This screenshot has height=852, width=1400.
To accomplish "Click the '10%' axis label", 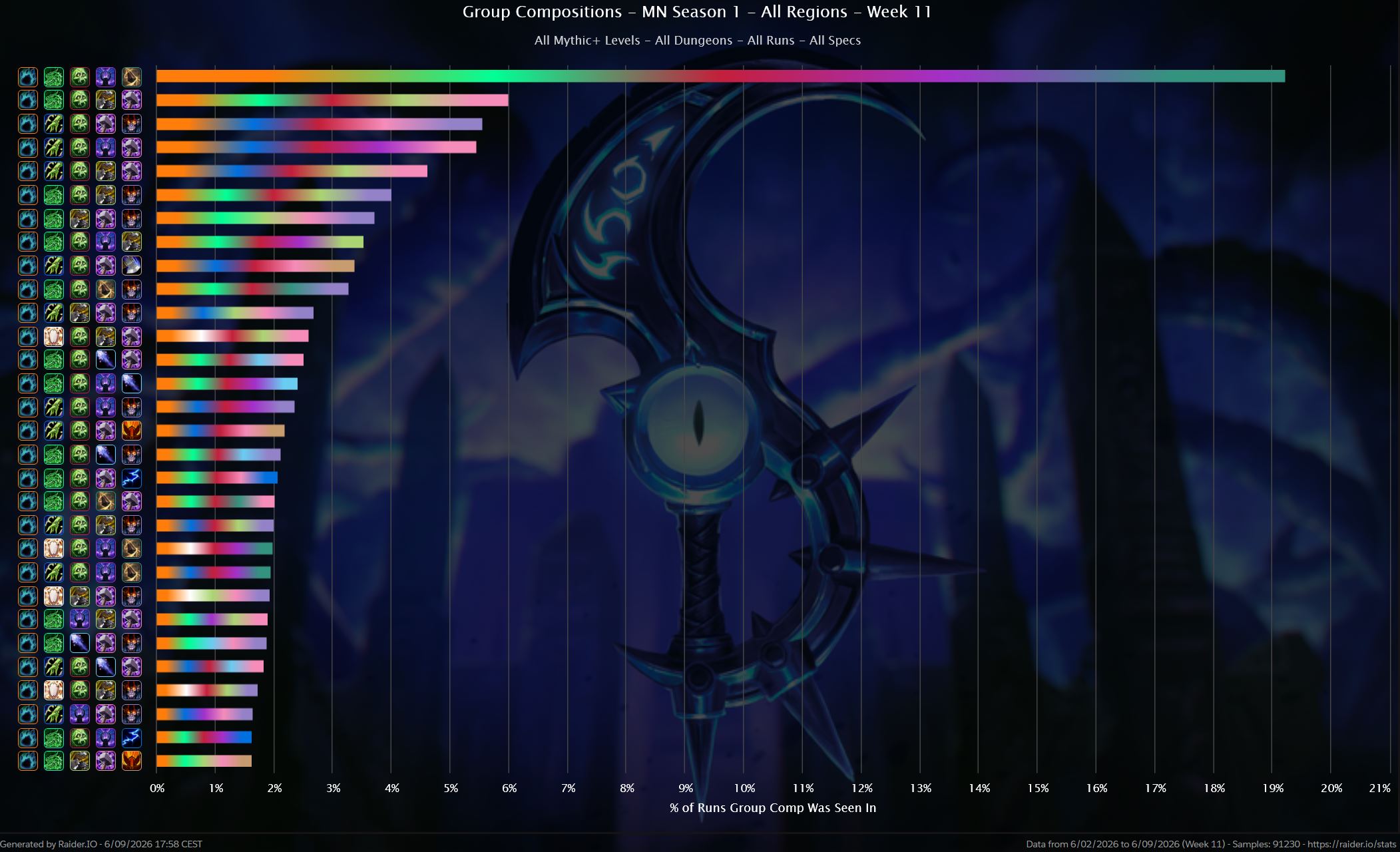I will [744, 788].
